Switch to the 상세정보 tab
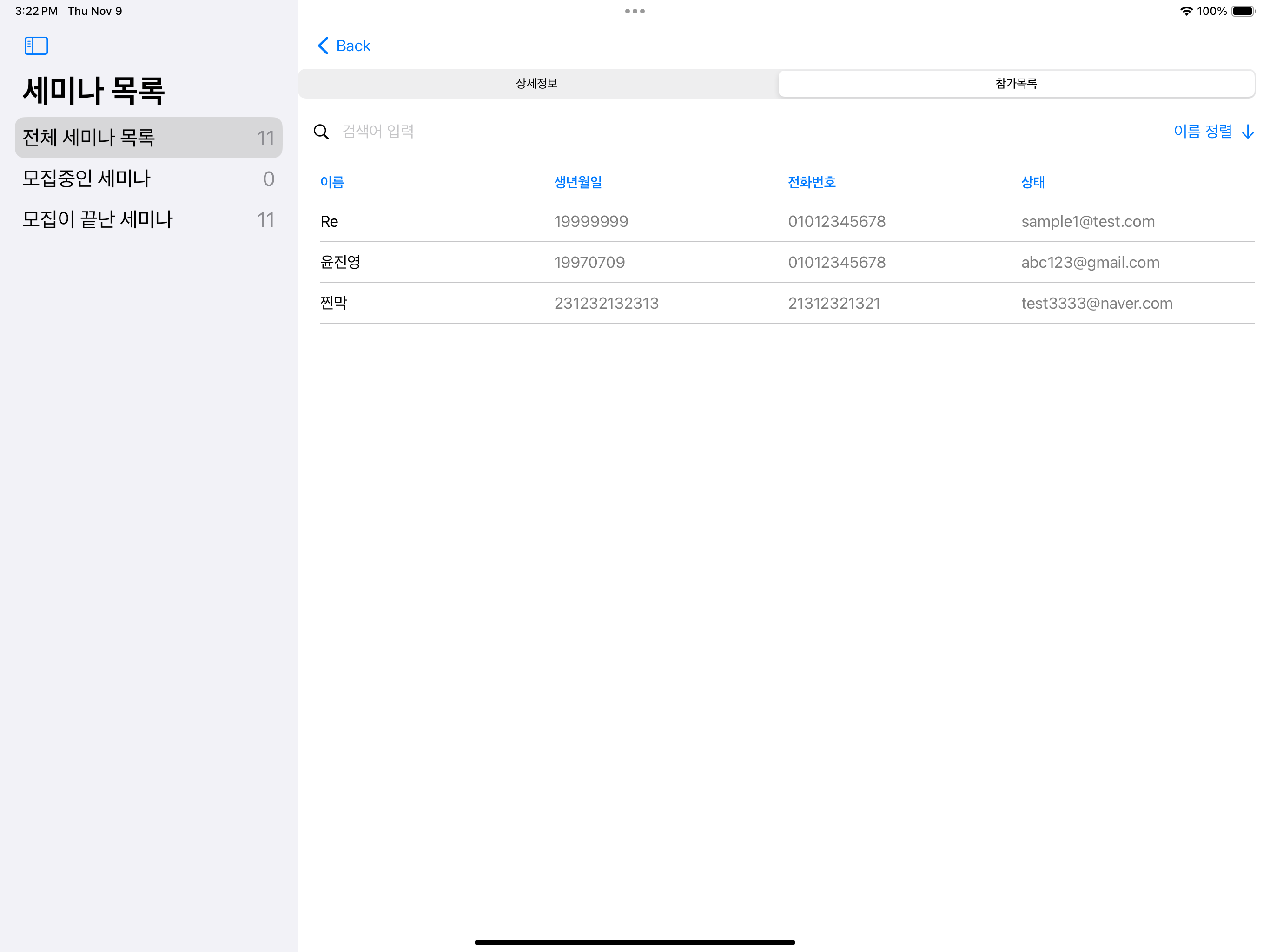The image size is (1270, 952). pos(537,83)
